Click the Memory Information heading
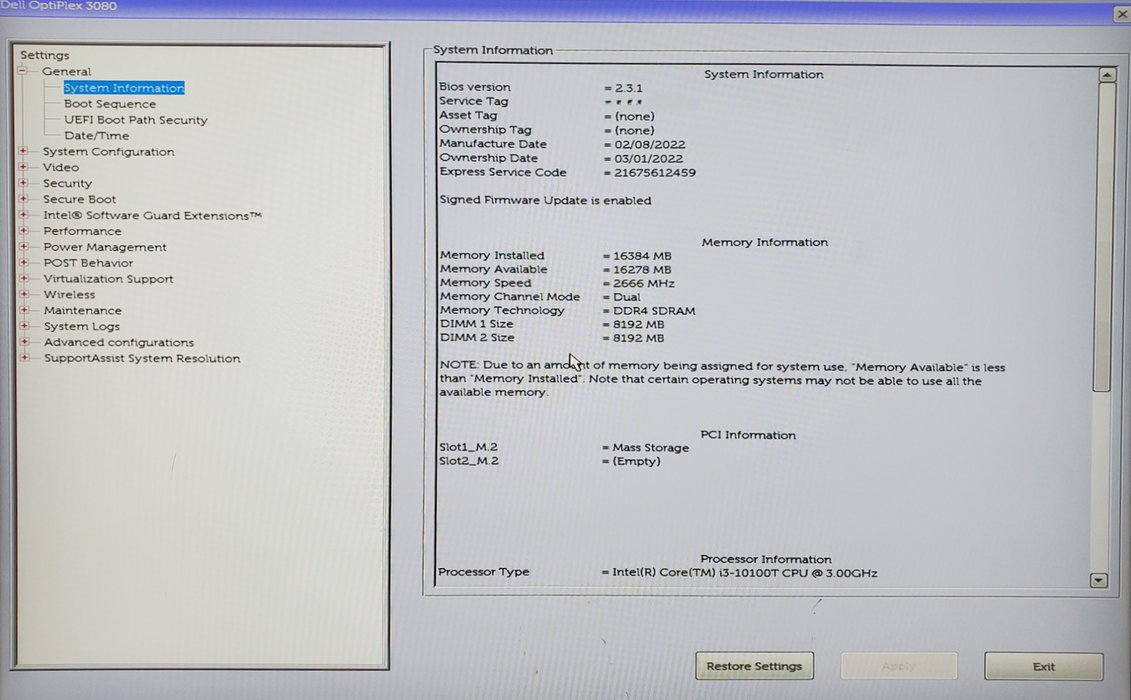Image resolution: width=1131 pixels, height=700 pixels. pos(765,242)
